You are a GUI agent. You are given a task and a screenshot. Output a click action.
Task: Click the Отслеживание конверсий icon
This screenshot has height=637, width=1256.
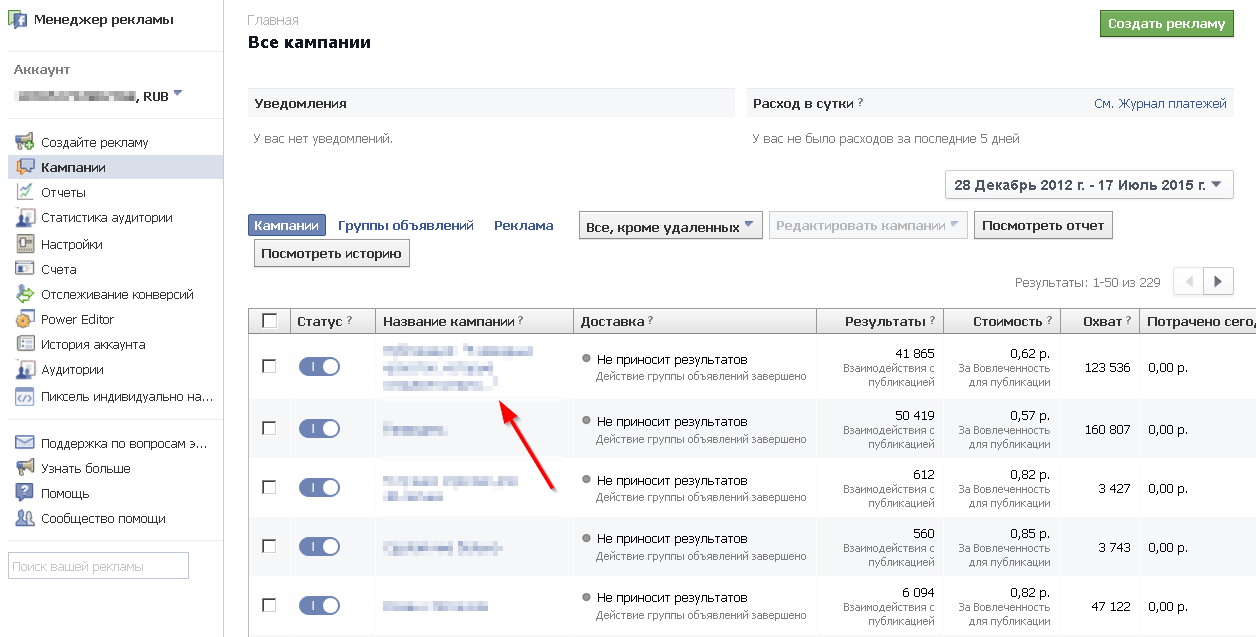pyautogui.click(x=25, y=294)
